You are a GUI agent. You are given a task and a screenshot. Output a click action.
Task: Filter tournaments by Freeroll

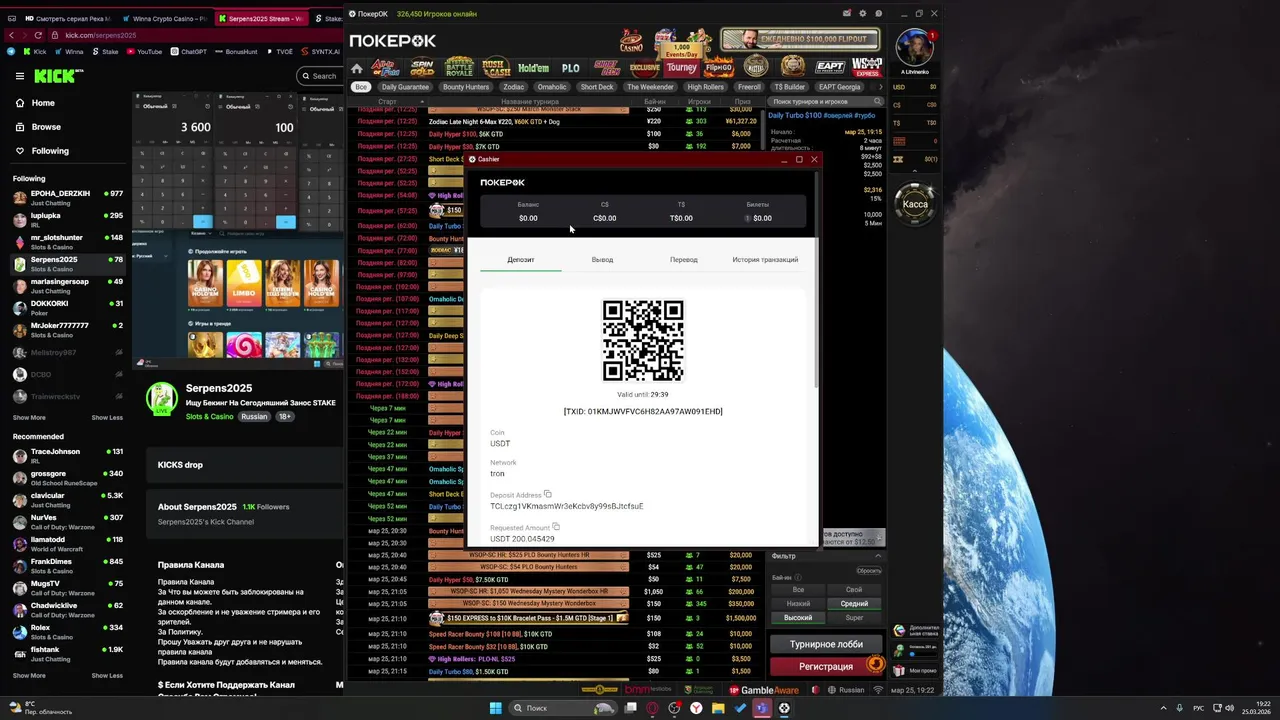pos(749,87)
